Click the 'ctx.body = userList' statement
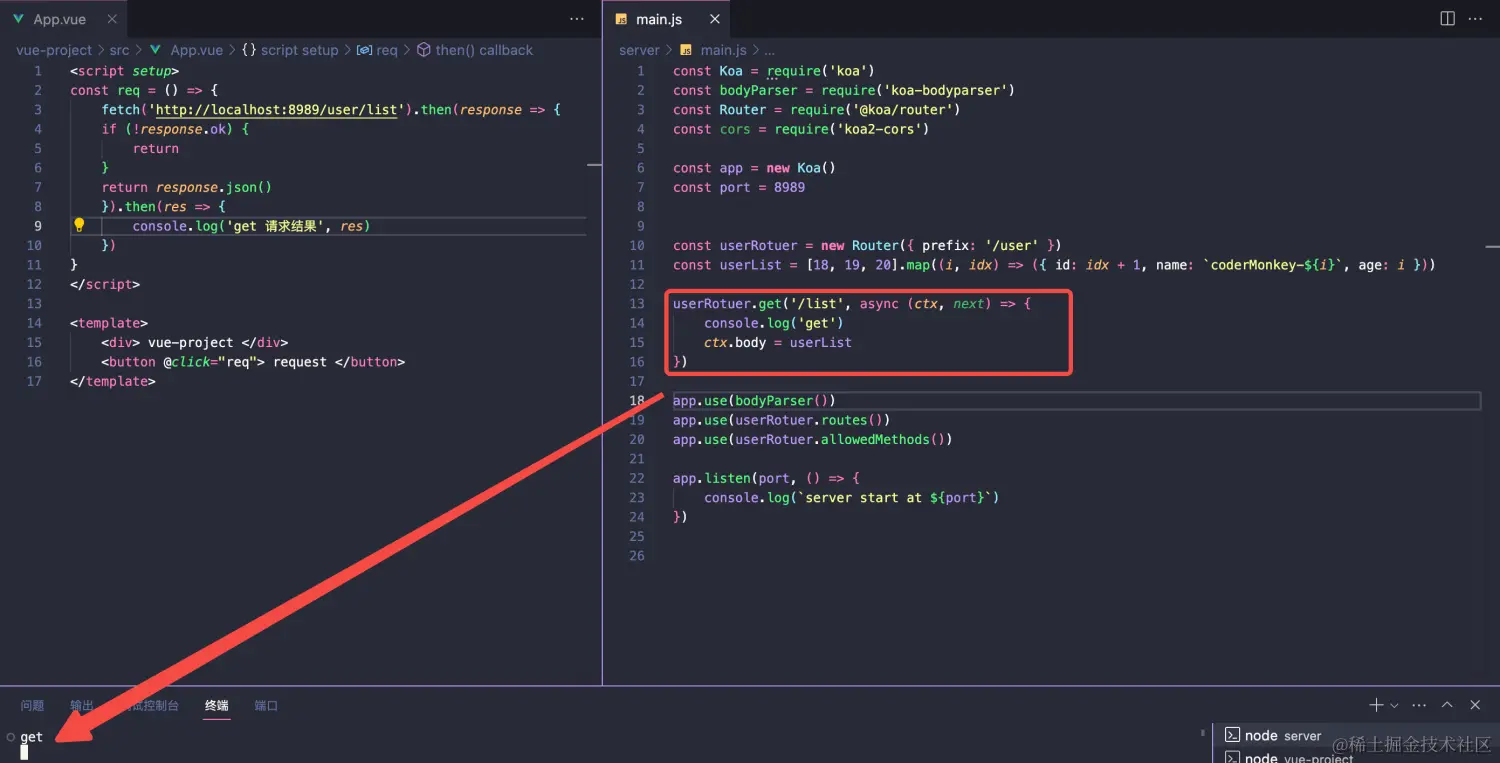Screen dimensions: 1500x763 (778, 342)
